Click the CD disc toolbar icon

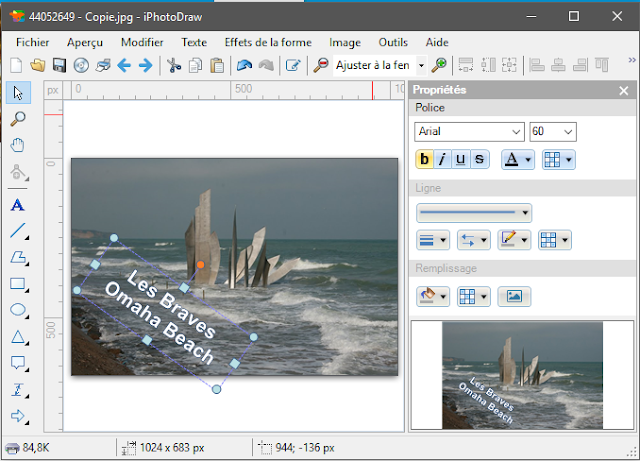tap(81, 65)
